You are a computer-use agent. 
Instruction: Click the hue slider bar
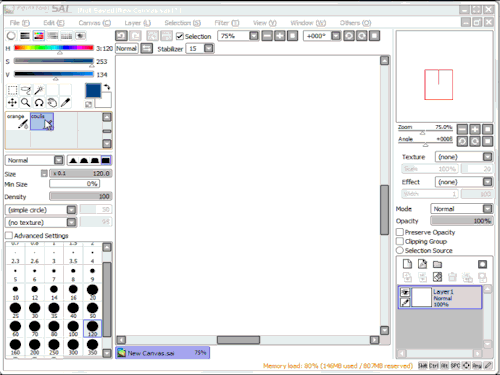click(x=54, y=48)
